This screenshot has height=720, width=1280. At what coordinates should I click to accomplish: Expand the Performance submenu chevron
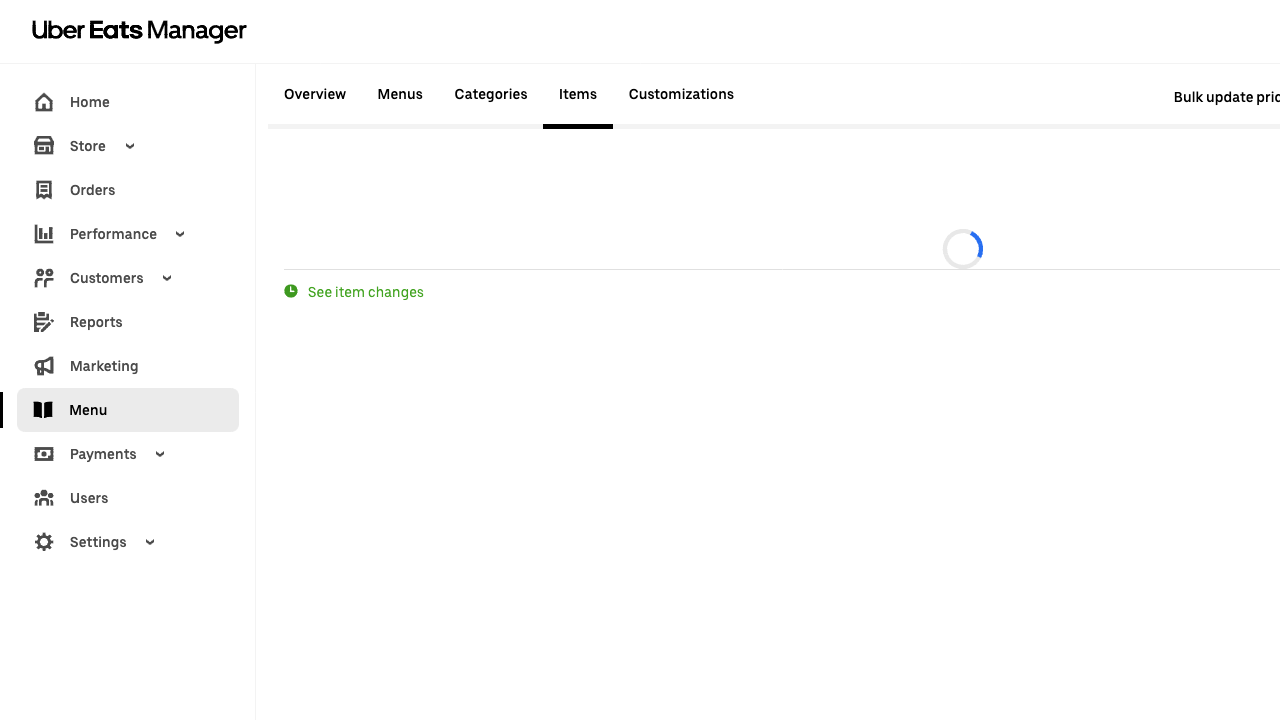pos(180,234)
